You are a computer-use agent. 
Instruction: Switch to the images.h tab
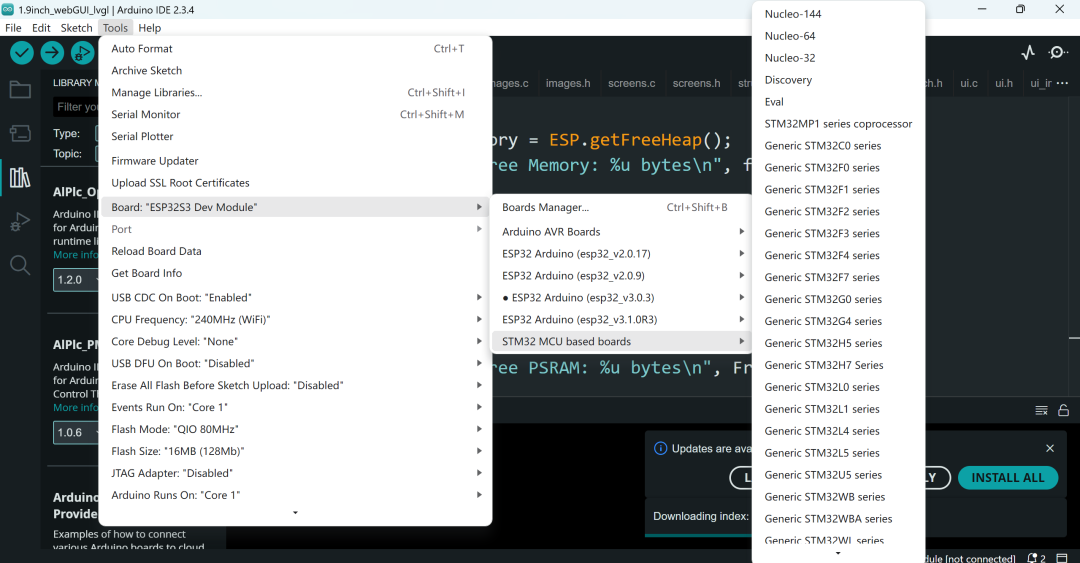click(x=568, y=83)
